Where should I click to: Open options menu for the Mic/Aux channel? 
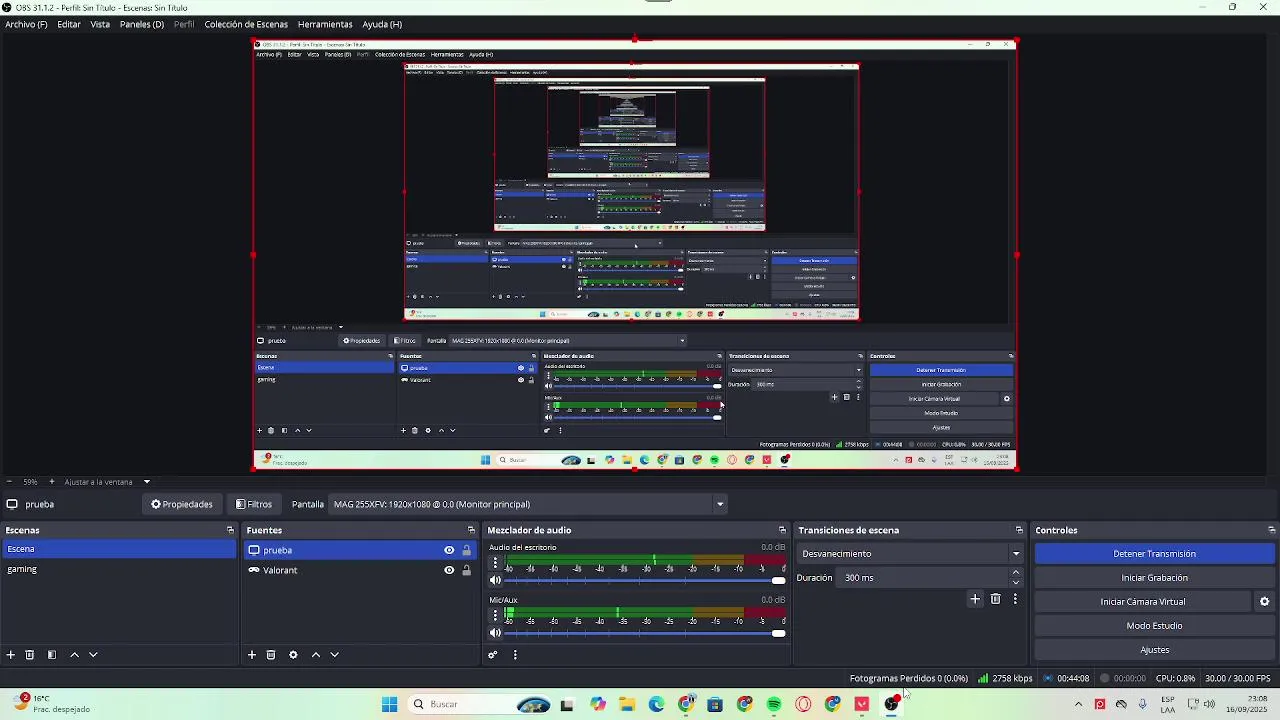[x=495, y=615]
